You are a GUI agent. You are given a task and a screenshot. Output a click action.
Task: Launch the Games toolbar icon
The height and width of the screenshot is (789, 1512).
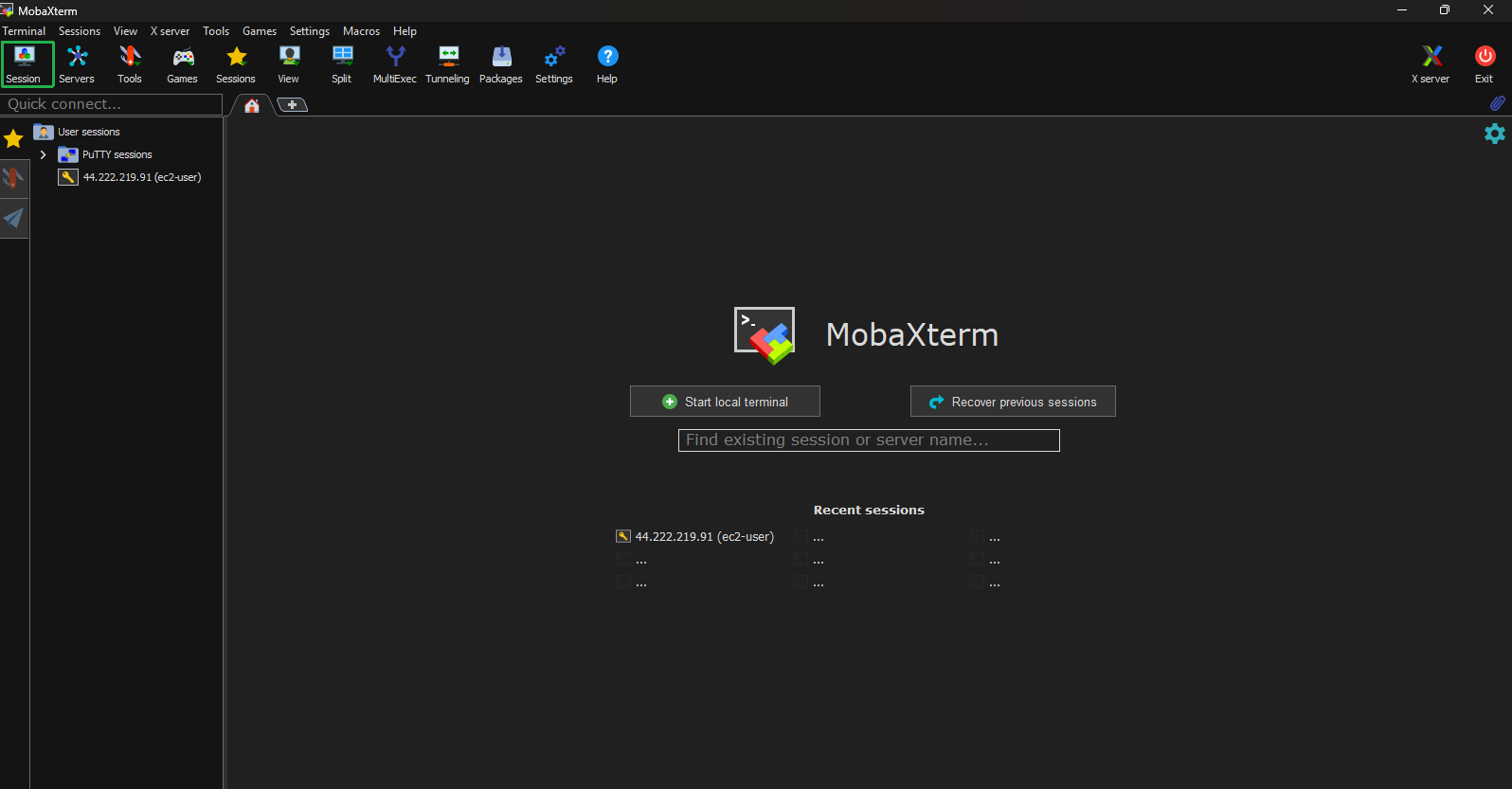click(x=183, y=64)
